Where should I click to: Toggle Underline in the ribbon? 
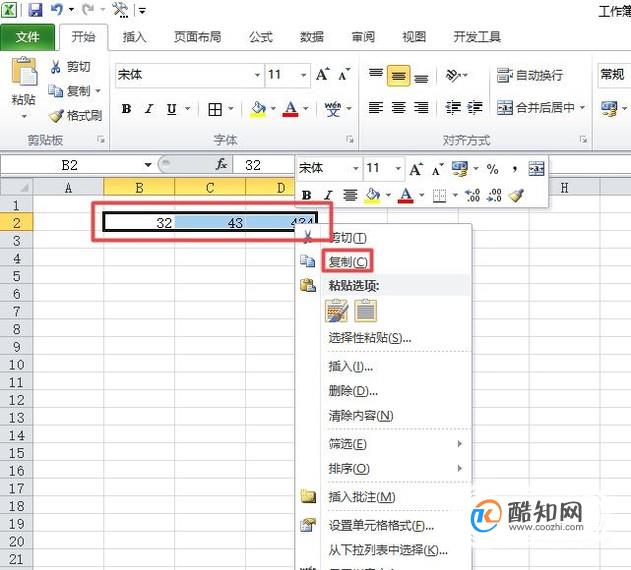(171, 109)
